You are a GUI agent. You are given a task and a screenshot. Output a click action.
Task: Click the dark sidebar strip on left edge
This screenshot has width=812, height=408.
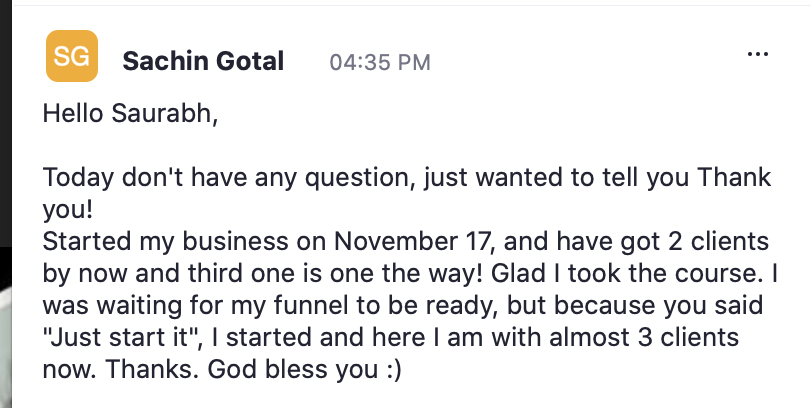click(6, 124)
